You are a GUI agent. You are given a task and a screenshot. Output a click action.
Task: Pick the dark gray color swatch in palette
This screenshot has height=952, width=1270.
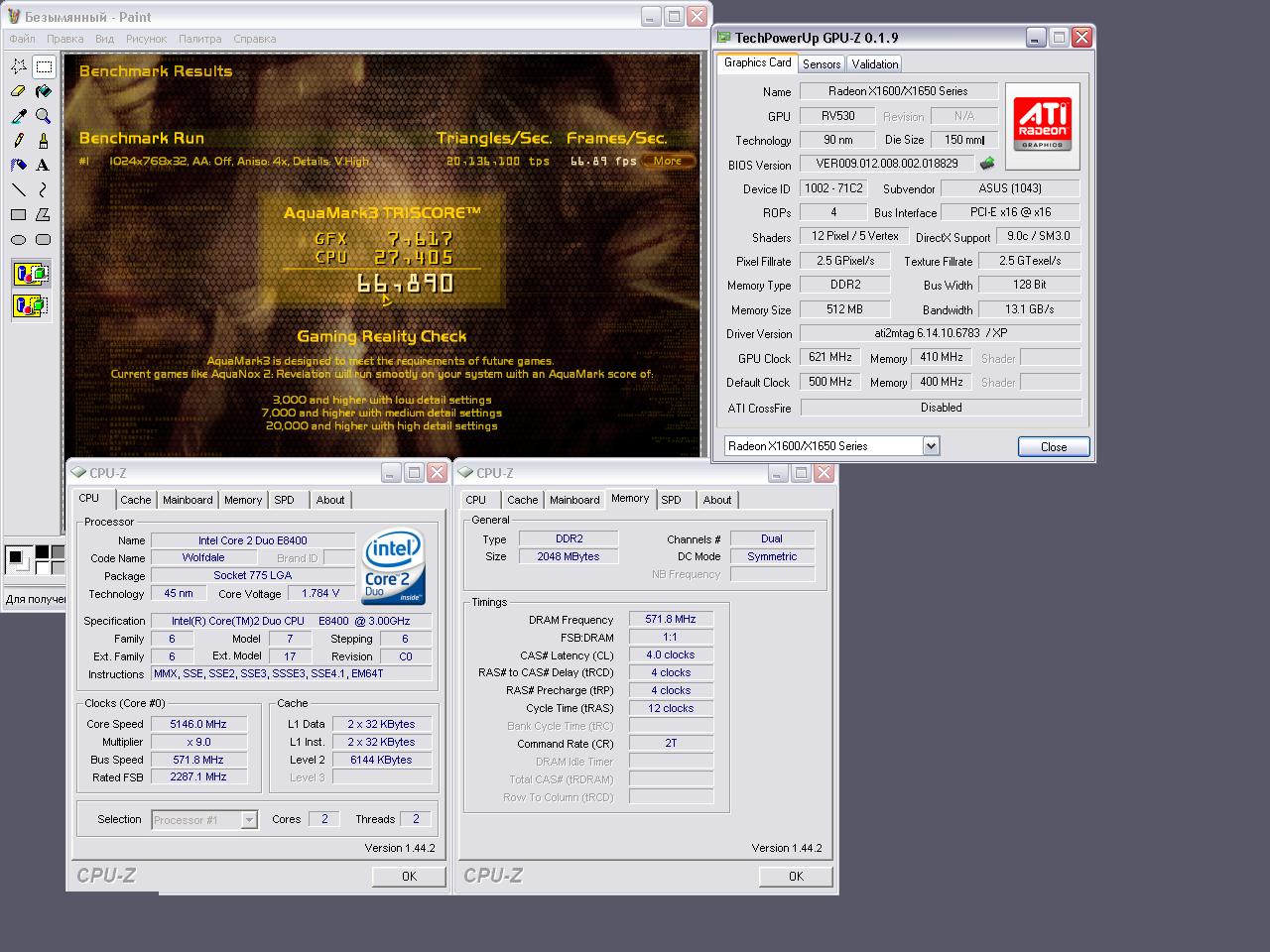click(58, 551)
